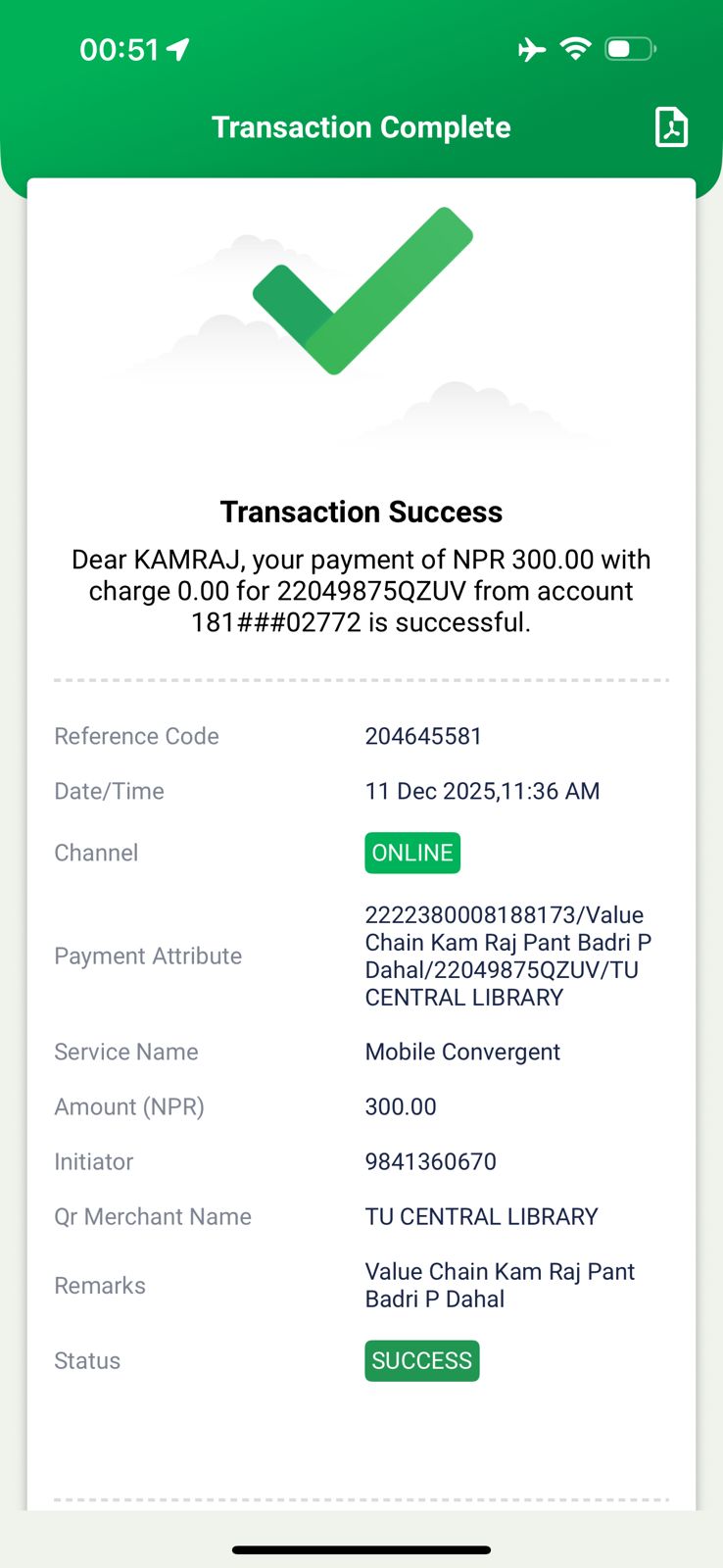The width and height of the screenshot is (723, 1568).
Task: Tap the airplane mode status icon
Action: (532, 49)
